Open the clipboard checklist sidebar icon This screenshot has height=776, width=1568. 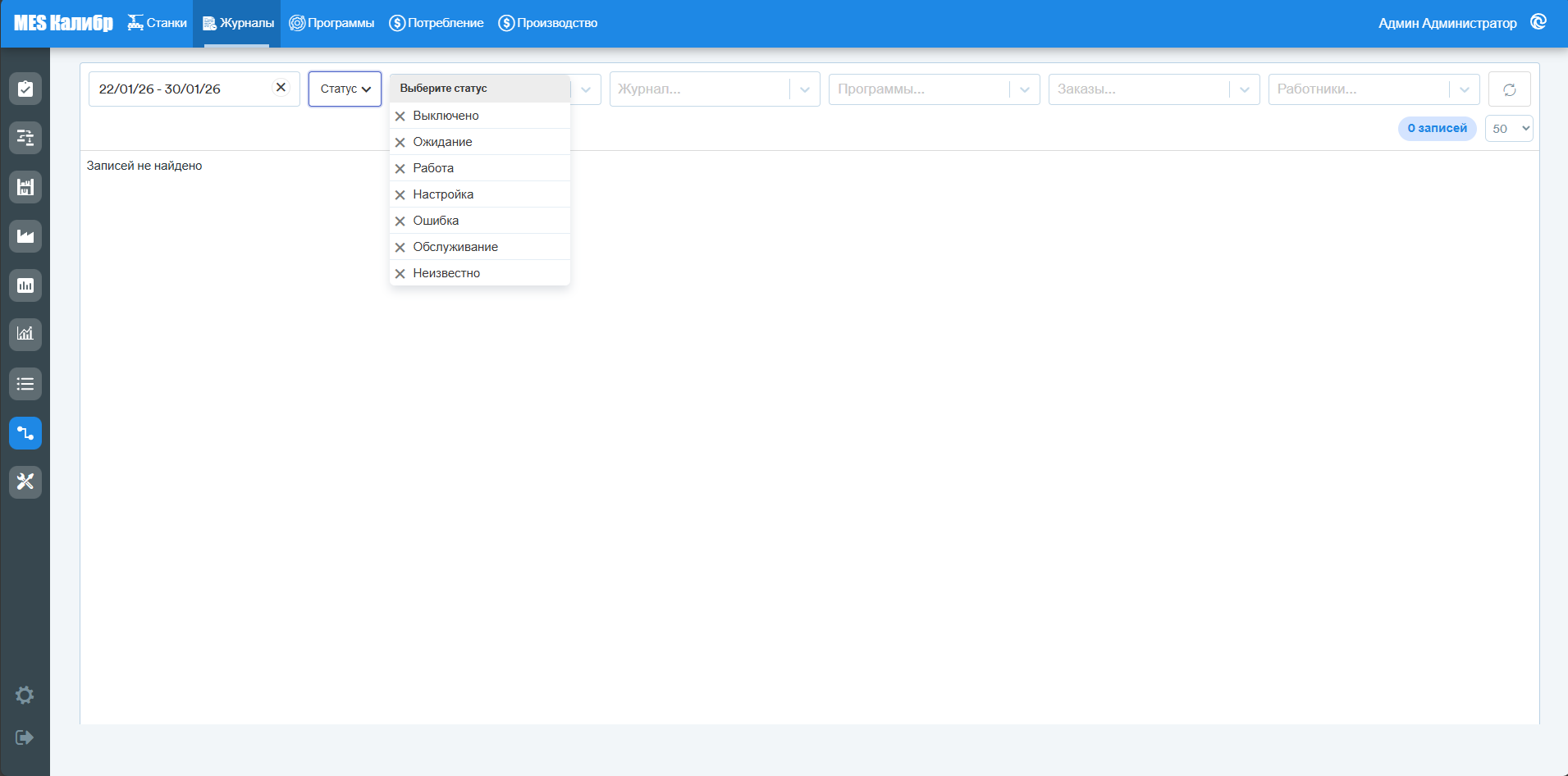pos(25,89)
